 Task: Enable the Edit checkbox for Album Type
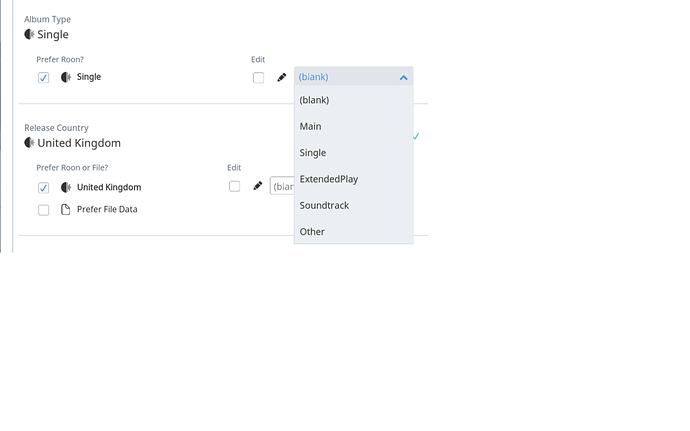(x=258, y=78)
